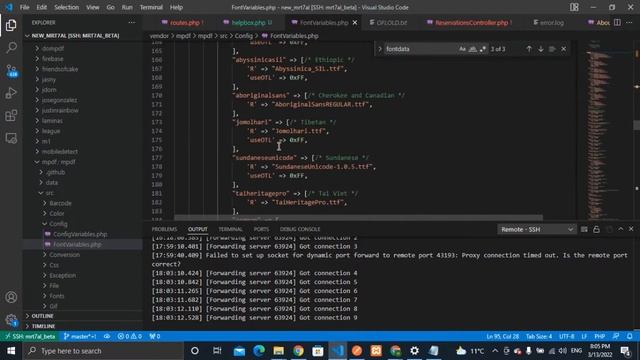Close the FontVariables.php tab
Viewport: 640px width, 360px height.
(x=355, y=23)
